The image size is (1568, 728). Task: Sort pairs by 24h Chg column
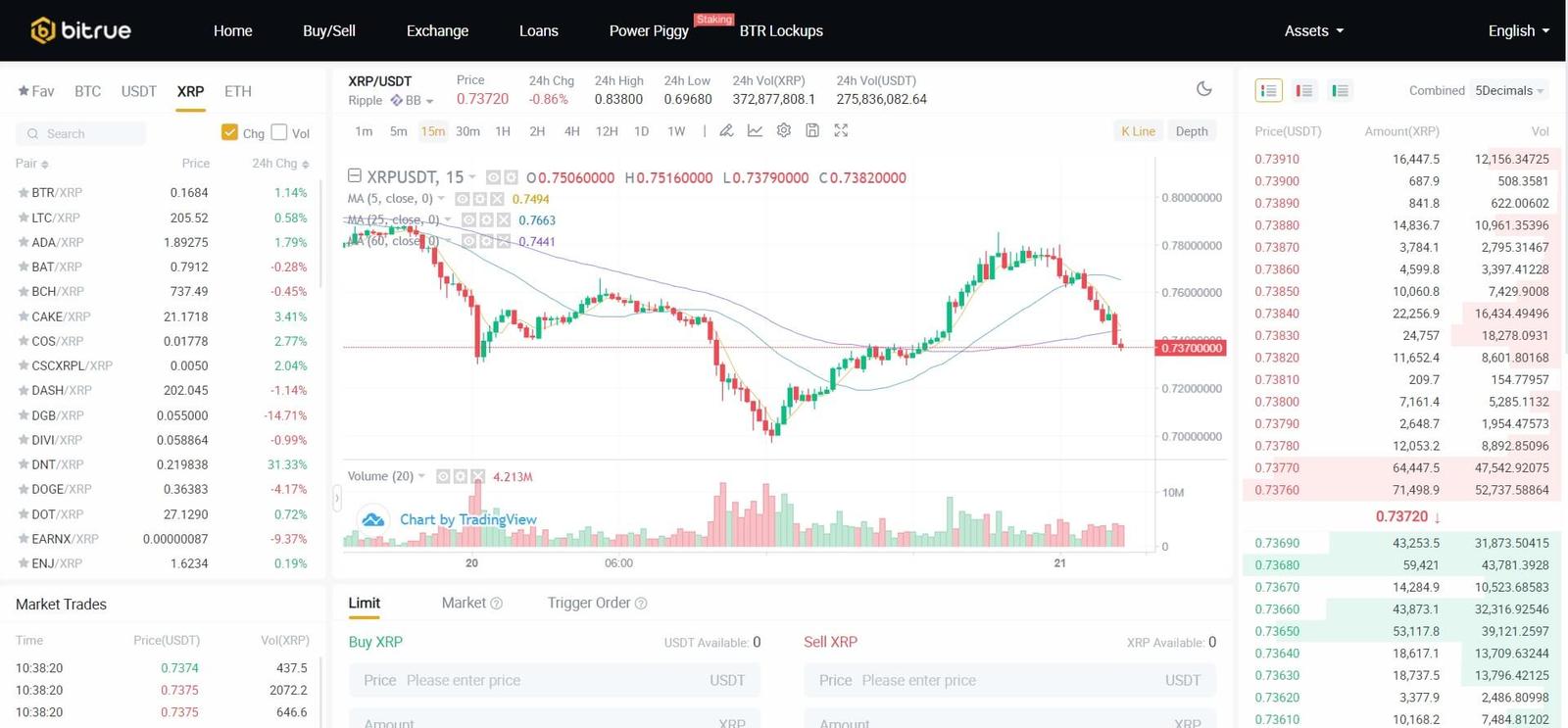point(280,164)
